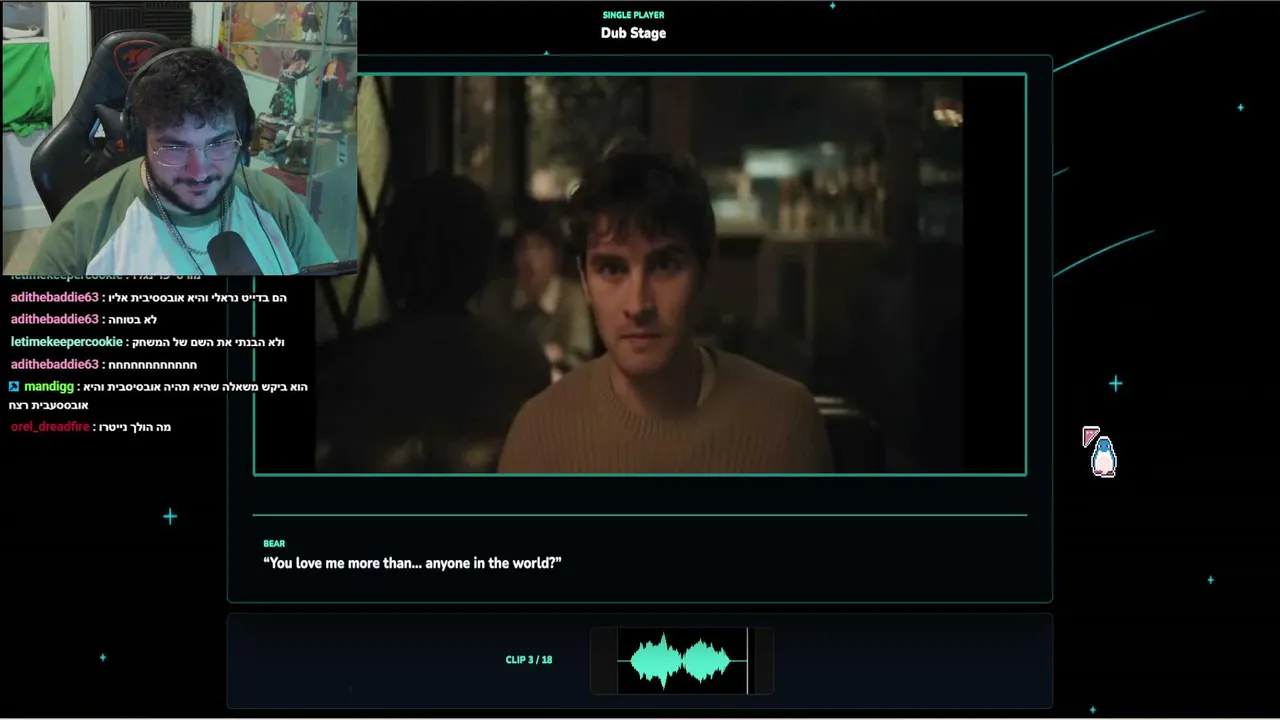Open mandigg's chat username
This screenshot has width=1280, height=720.
pos(49,386)
